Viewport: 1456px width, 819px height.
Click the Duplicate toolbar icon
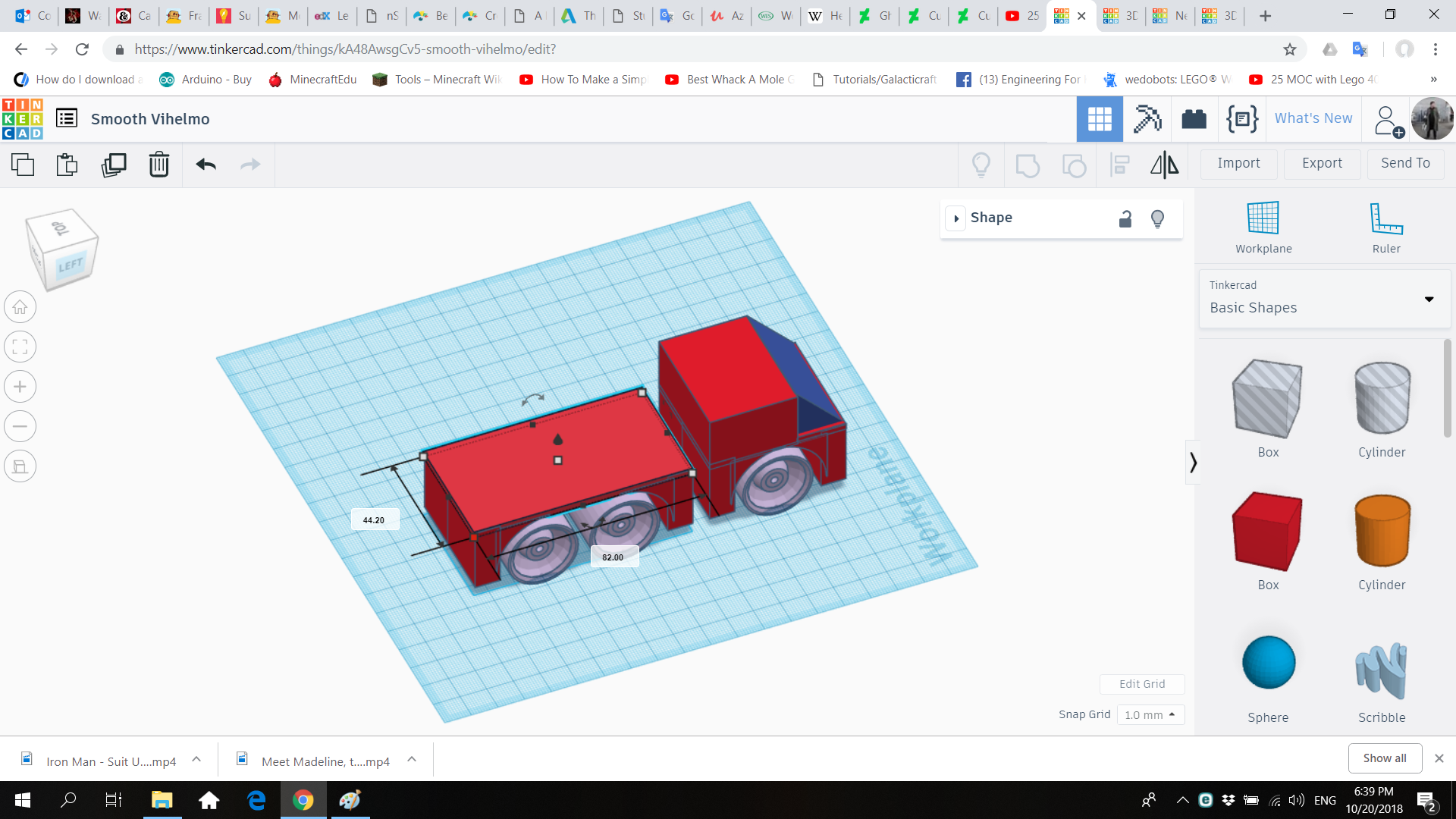tap(114, 165)
